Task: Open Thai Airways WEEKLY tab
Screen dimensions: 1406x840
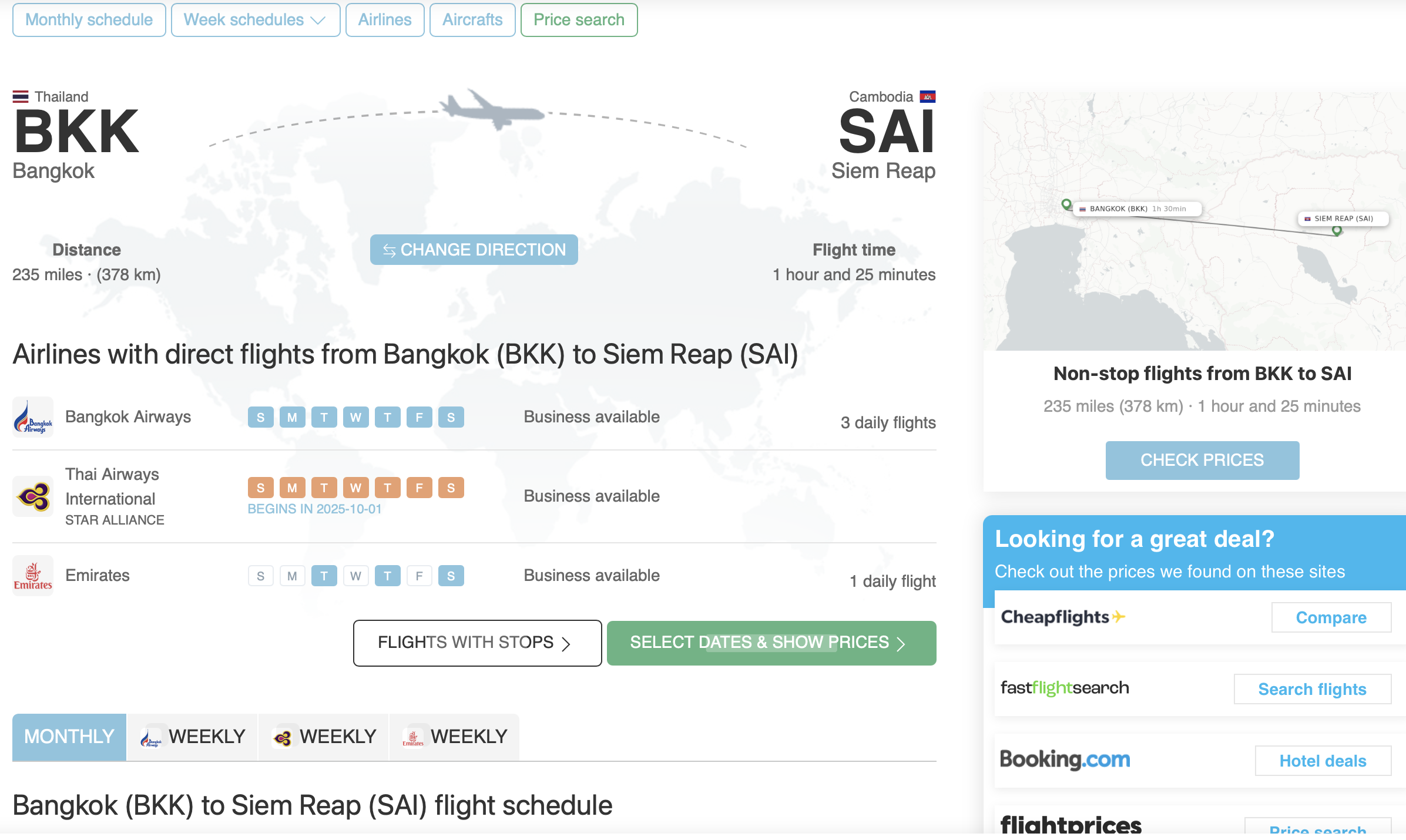Action: 324,737
